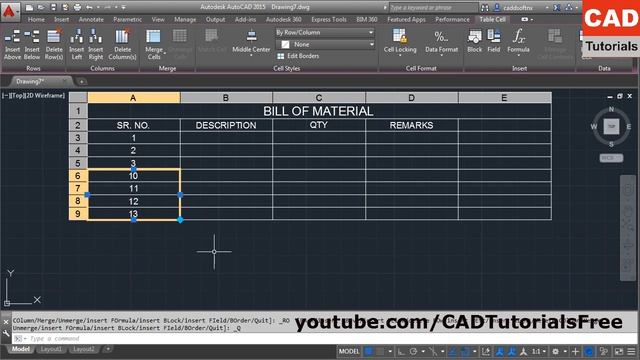This screenshot has height=360, width=640.
Task: Toggle the grid display in status bar
Action: (x=369, y=351)
